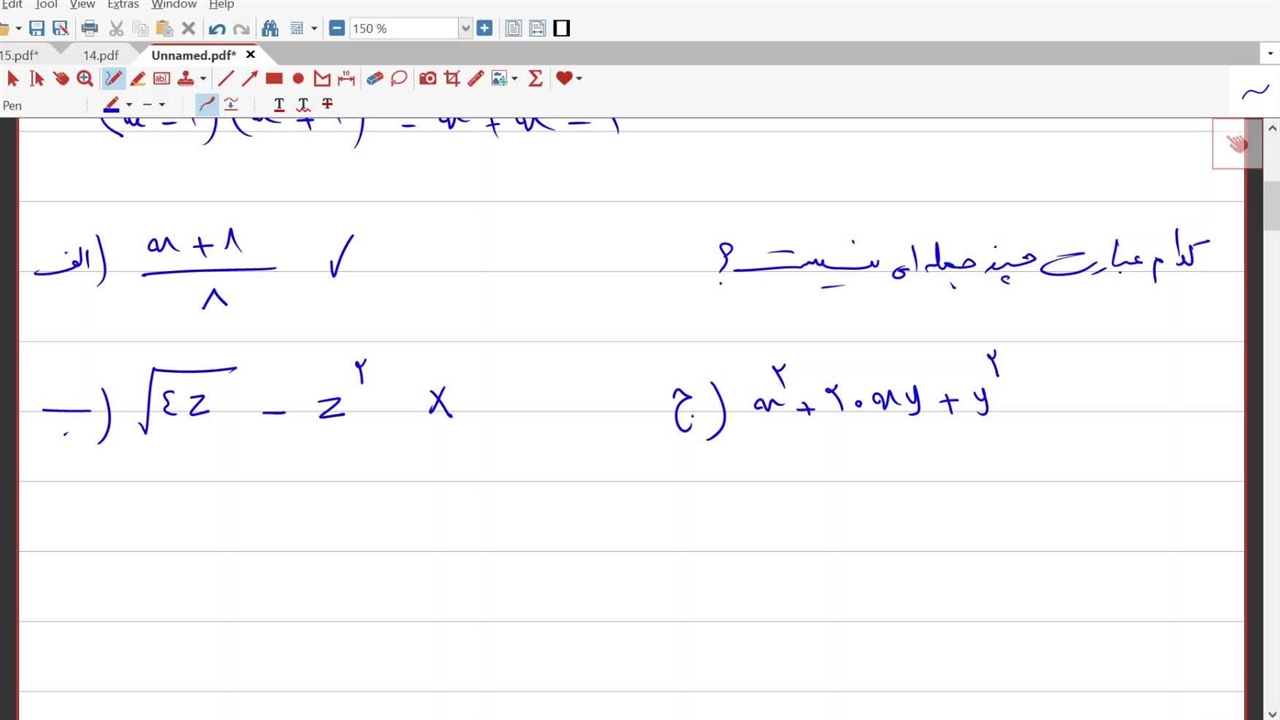Click the undo button
The image size is (1280, 720).
[x=217, y=28]
